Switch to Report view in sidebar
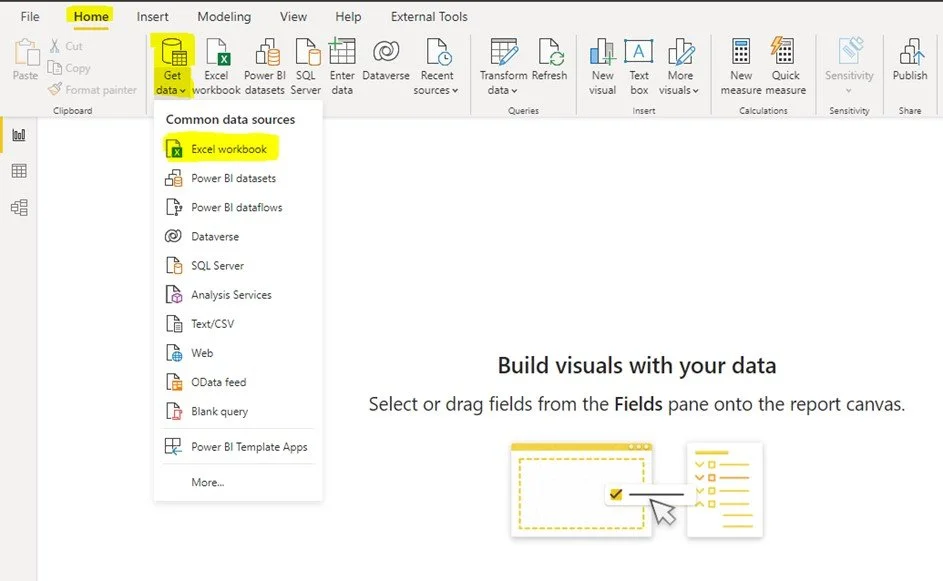Image resolution: width=943 pixels, height=581 pixels. pos(19,135)
